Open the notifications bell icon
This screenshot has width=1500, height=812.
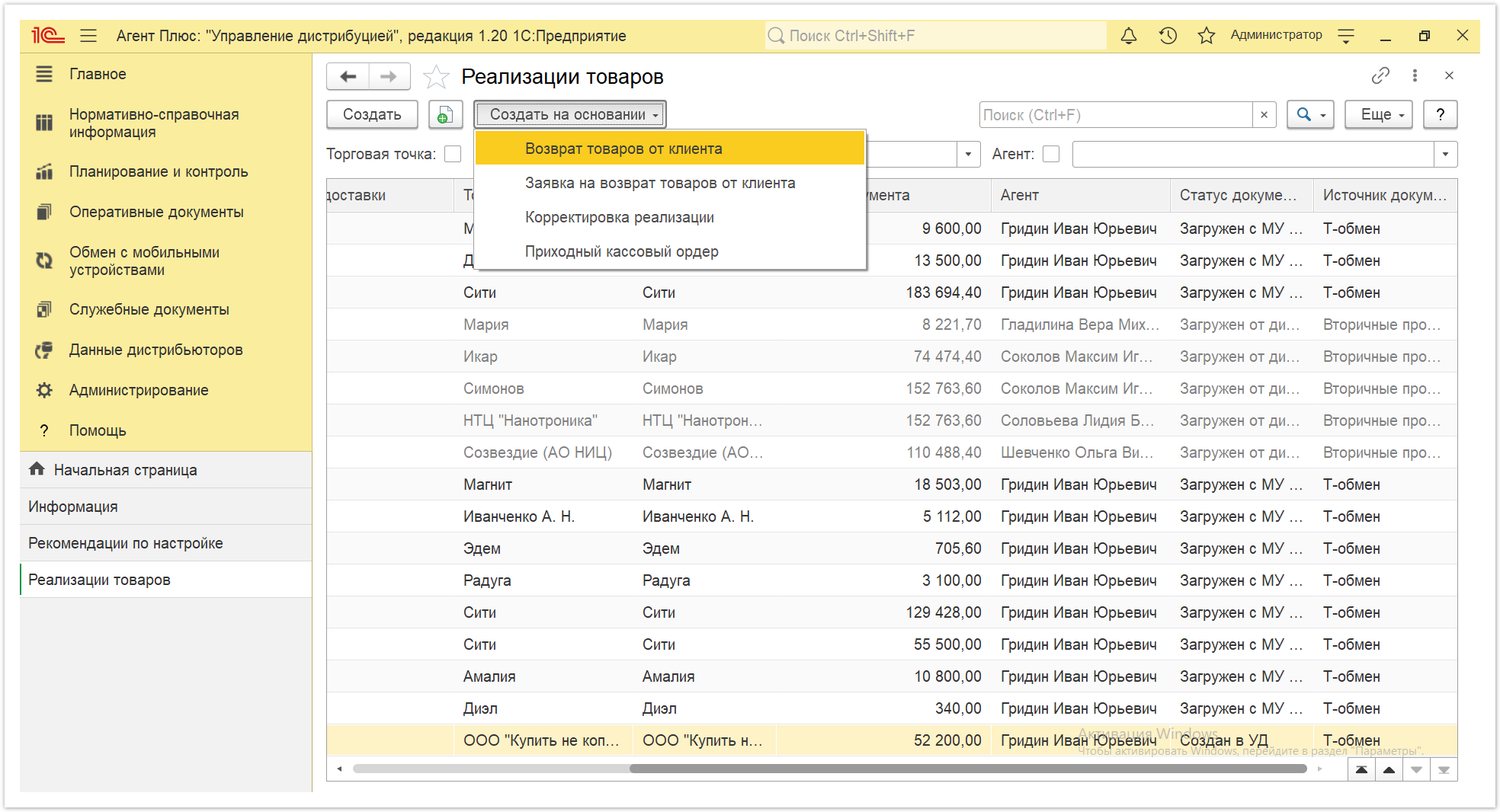(1129, 36)
